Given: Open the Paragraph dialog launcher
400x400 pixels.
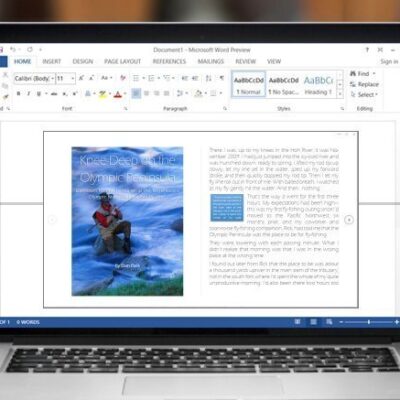Looking at the screenshot, I should (x=225, y=109).
